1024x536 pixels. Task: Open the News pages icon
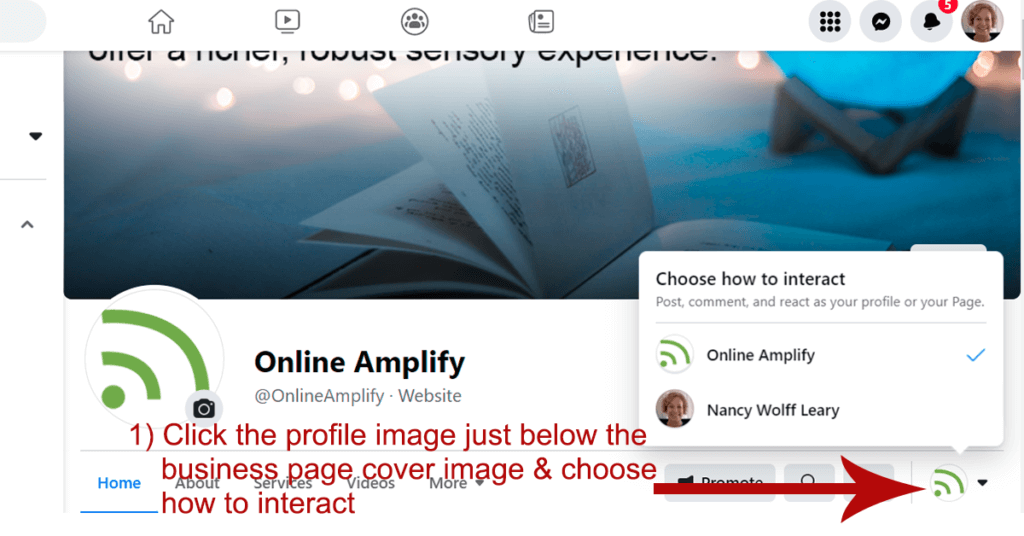(x=541, y=22)
